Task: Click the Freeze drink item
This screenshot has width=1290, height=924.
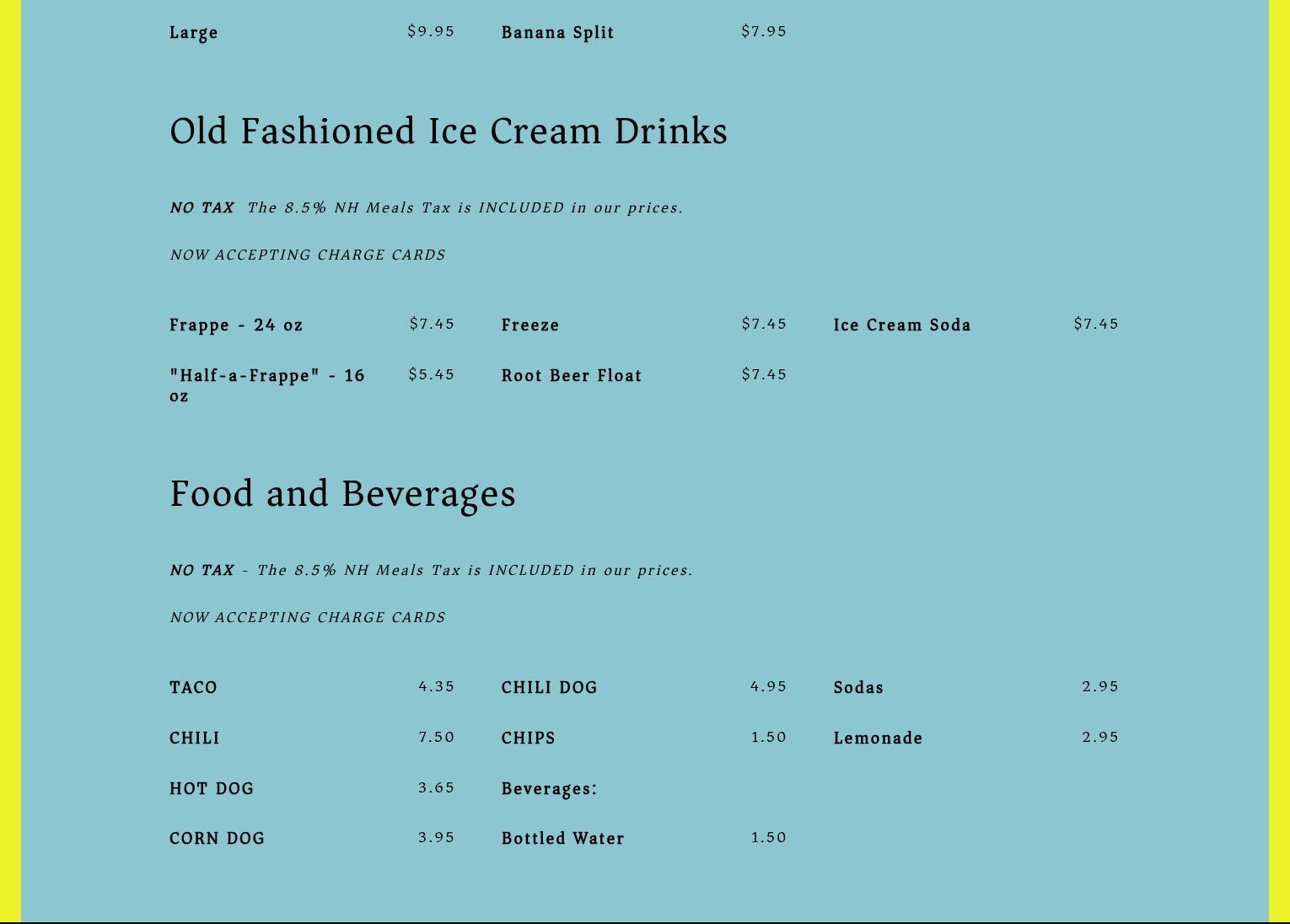Action: 530,325
